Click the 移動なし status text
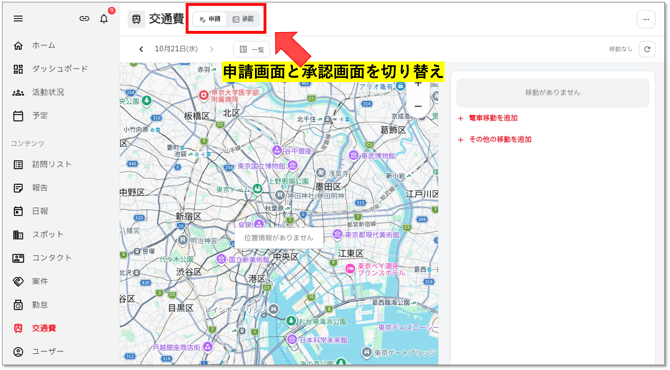The width and height of the screenshot is (670, 370). [x=620, y=49]
